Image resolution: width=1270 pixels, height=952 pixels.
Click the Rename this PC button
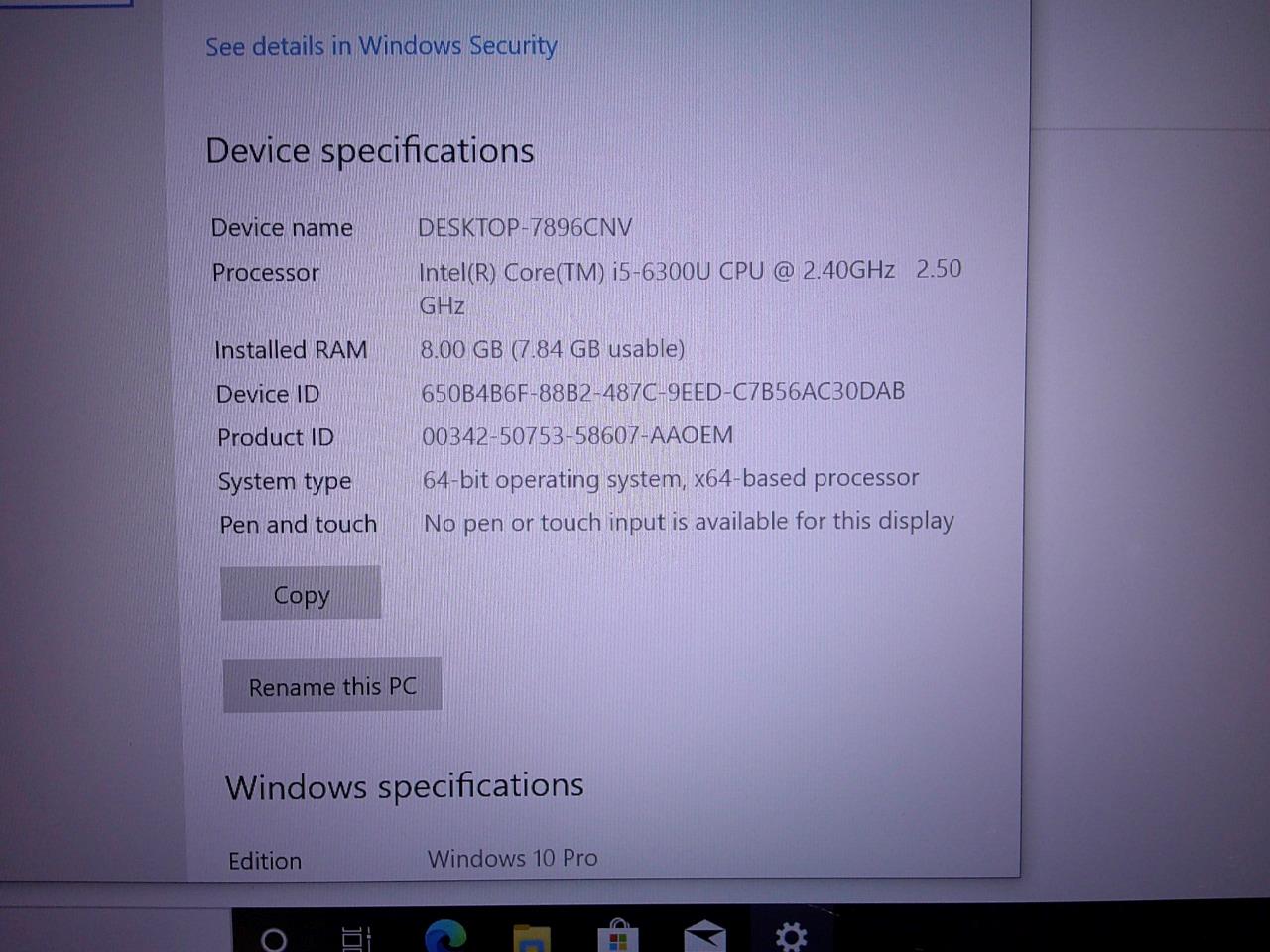[x=332, y=685]
